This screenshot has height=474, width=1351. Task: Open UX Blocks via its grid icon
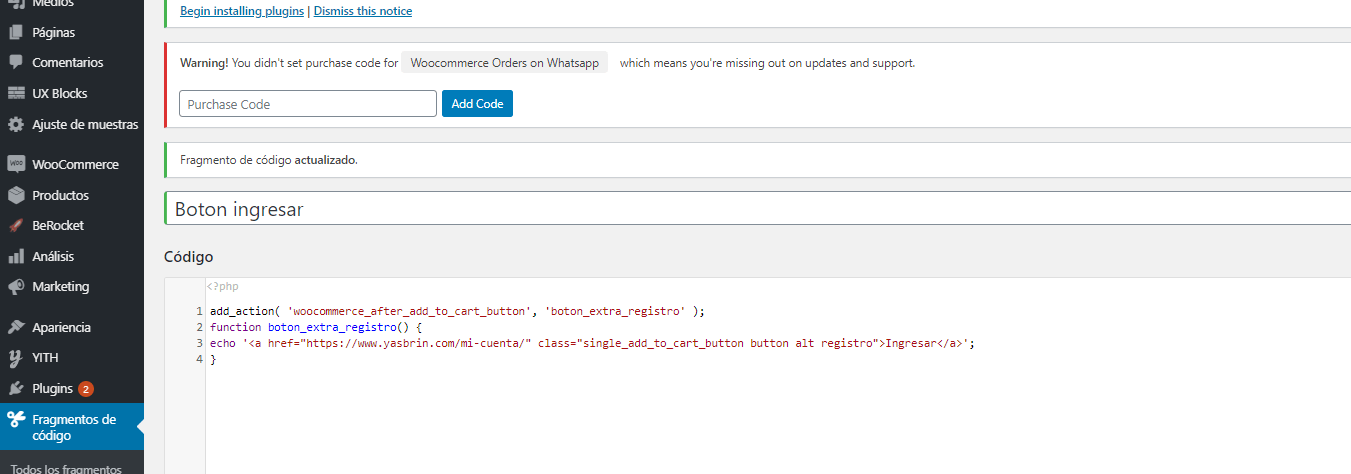point(16,93)
